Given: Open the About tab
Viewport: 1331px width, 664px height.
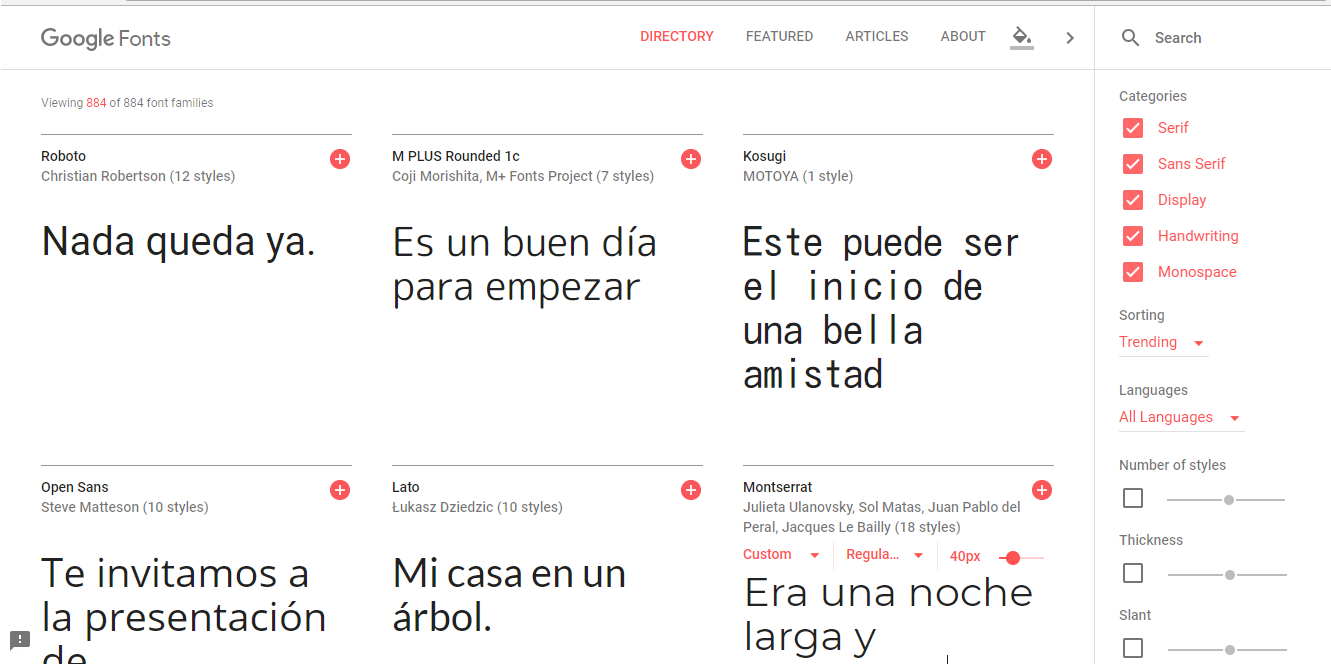Looking at the screenshot, I should pos(963,36).
